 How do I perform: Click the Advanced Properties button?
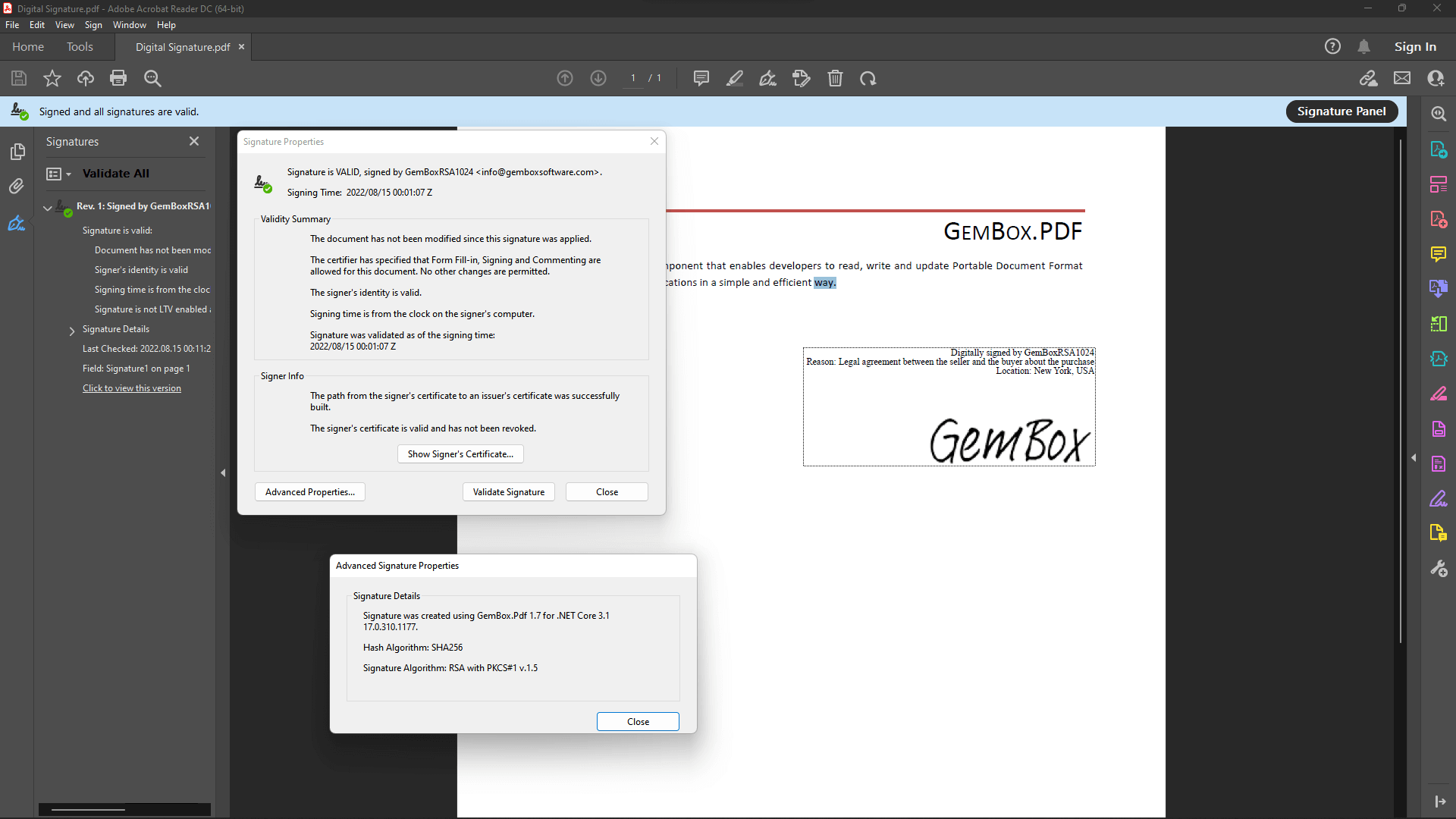coord(309,492)
